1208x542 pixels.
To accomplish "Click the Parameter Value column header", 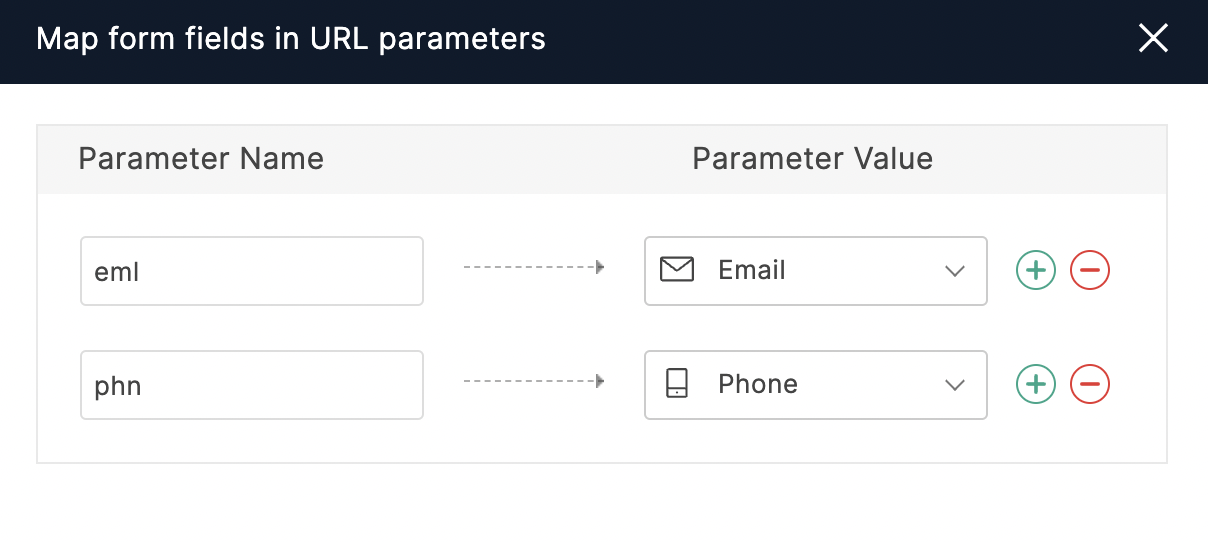I will click(812, 158).
